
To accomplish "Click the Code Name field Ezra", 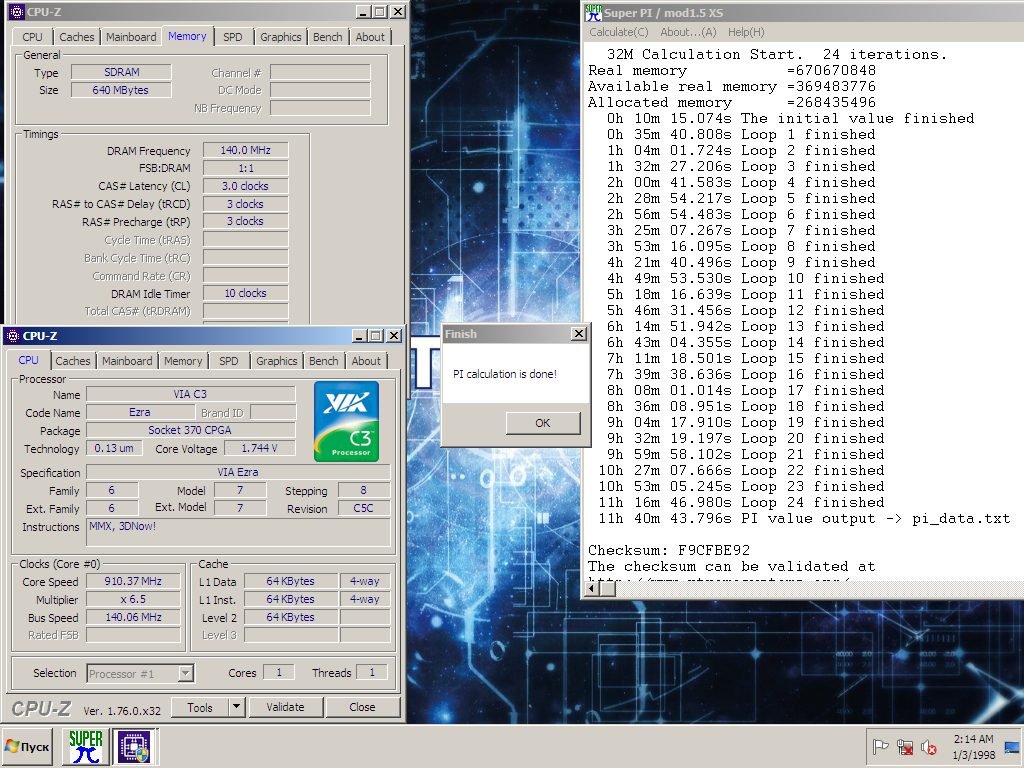I will pyautogui.click(x=140, y=412).
